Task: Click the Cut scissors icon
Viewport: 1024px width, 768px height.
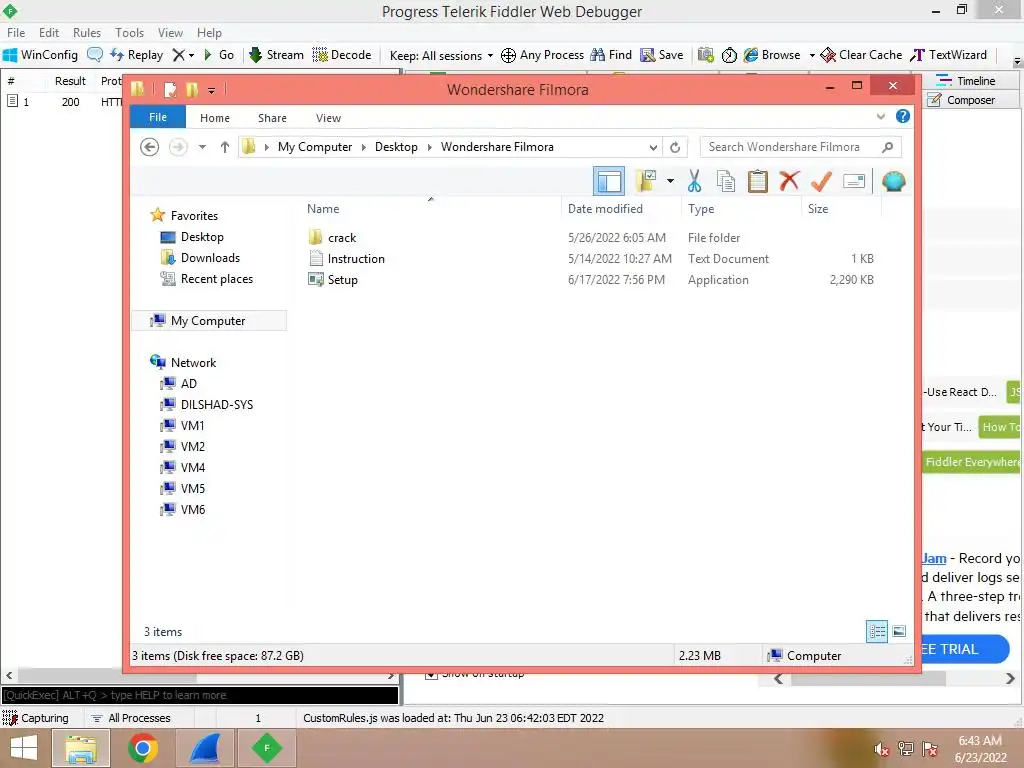Action: tap(694, 181)
